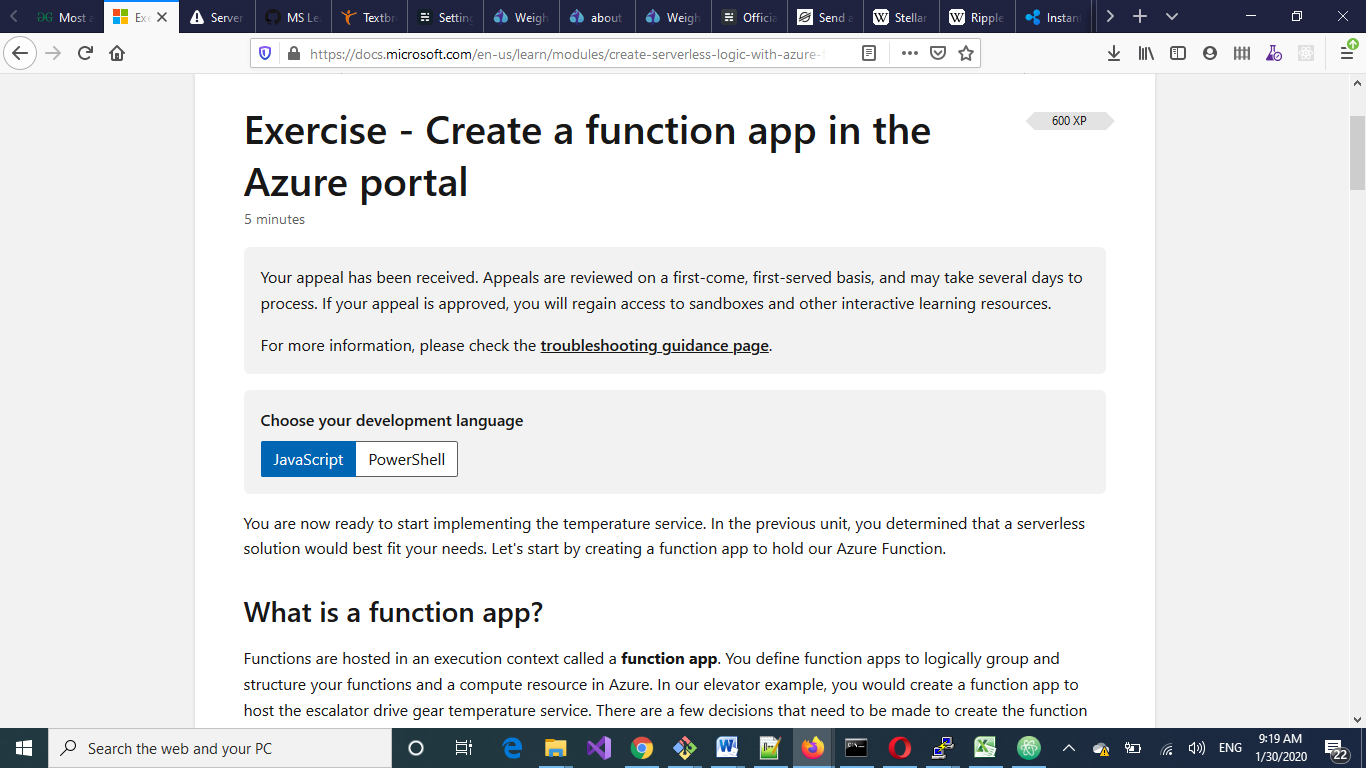Open the browser home page
The width and height of the screenshot is (1366, 768).
tap(117, 53)
